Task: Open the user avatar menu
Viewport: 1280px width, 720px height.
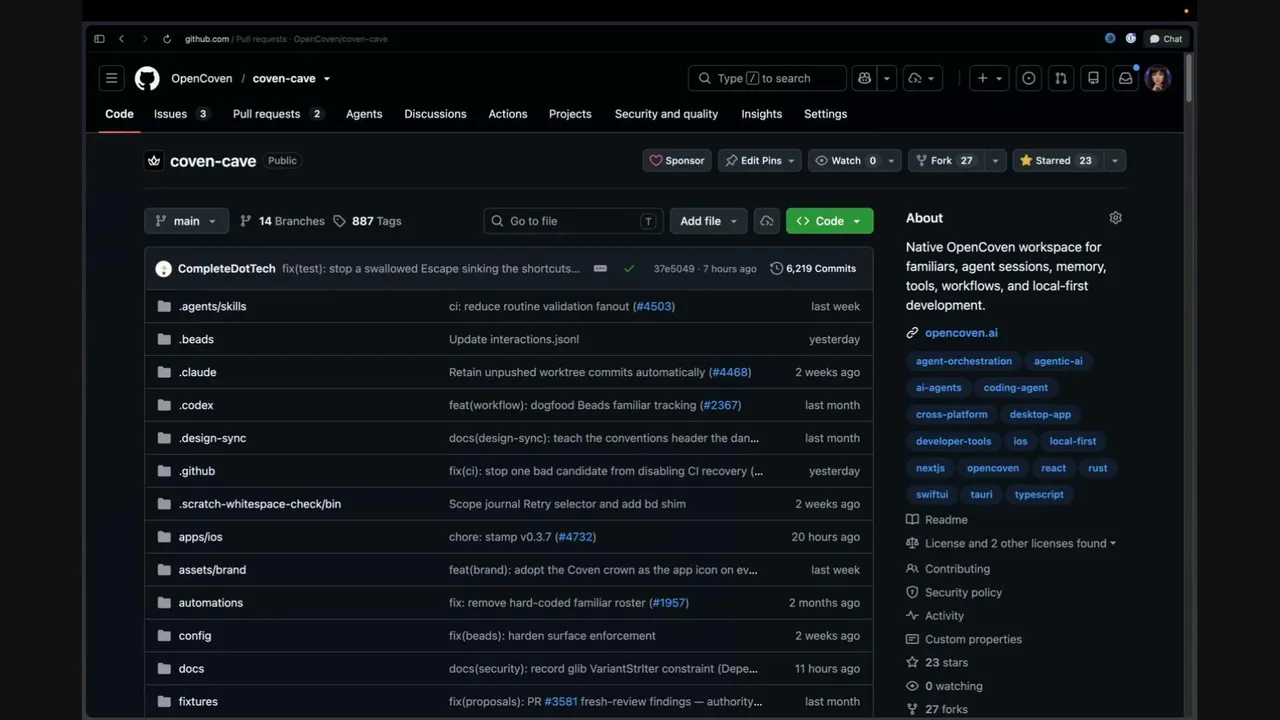Action: (1158, 78)
